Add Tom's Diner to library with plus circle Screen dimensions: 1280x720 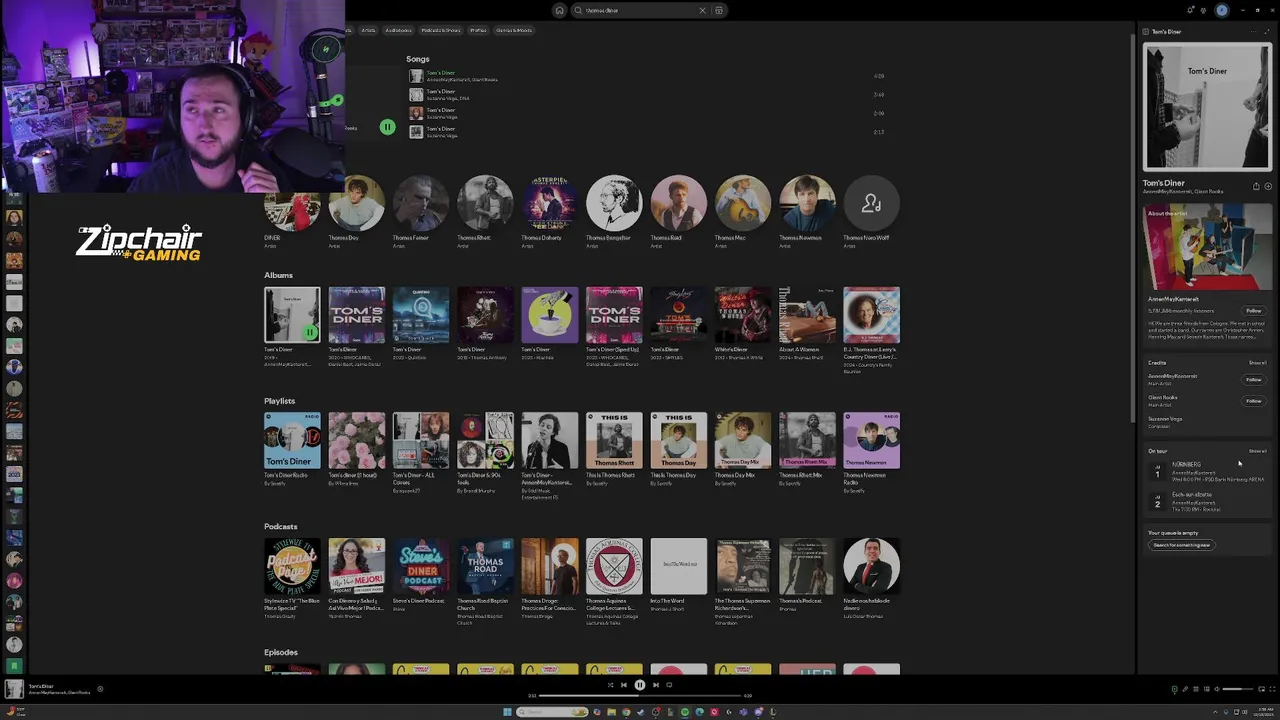(x=1268, y=186)
